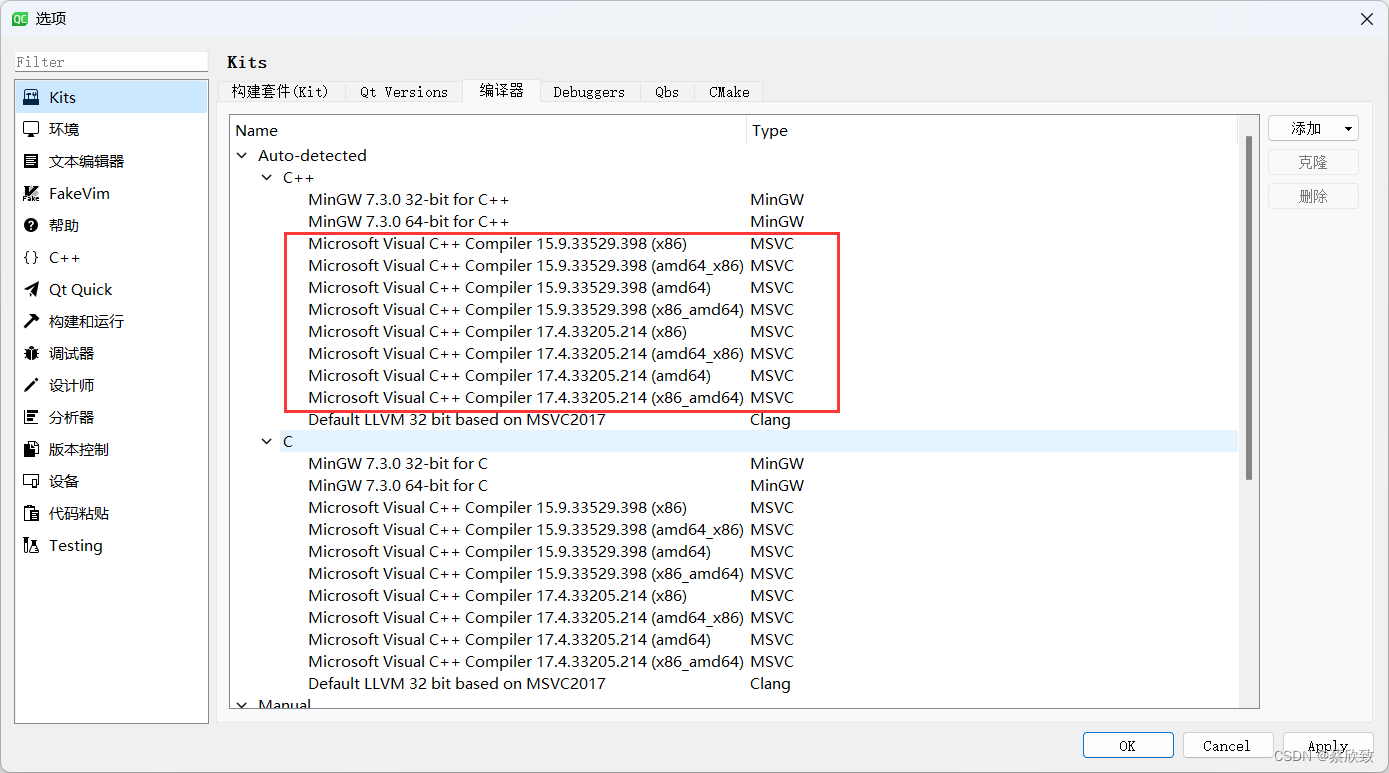
Task: Close the 选项 dialog window
Action: coord(1366,19)
